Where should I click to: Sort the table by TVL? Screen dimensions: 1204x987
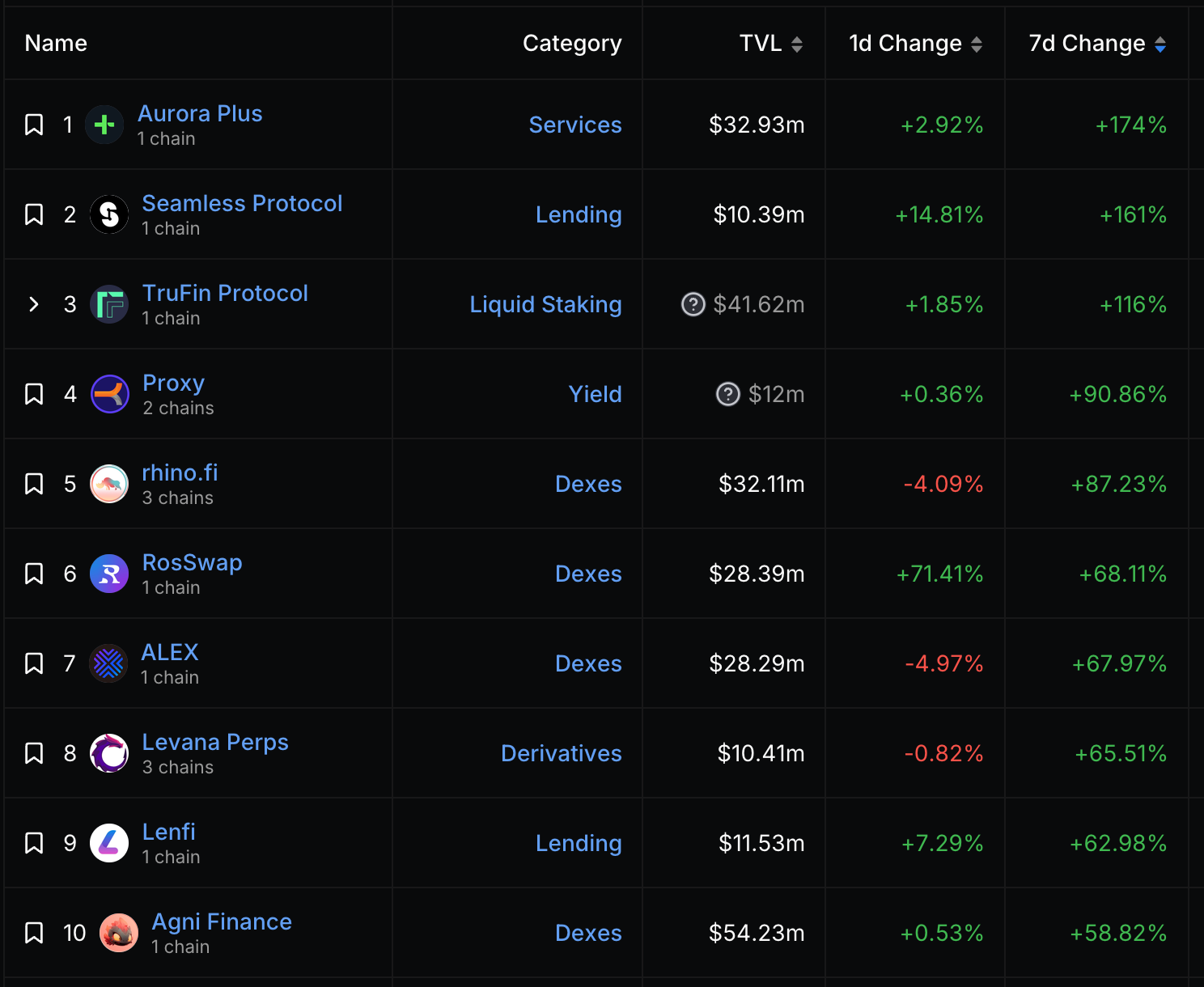[797, 44]
